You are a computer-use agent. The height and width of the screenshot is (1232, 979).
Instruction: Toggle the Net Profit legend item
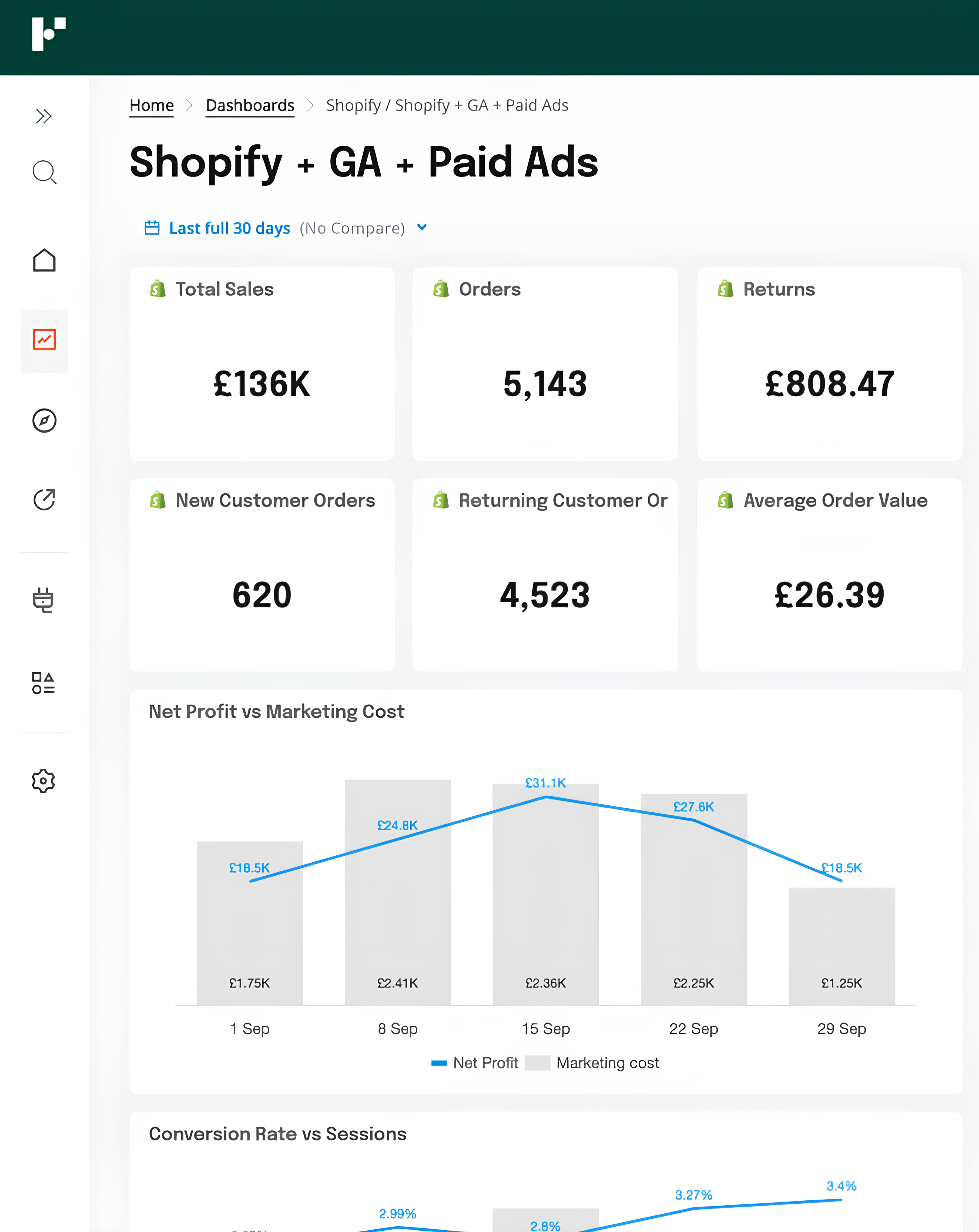(475, 1063)
